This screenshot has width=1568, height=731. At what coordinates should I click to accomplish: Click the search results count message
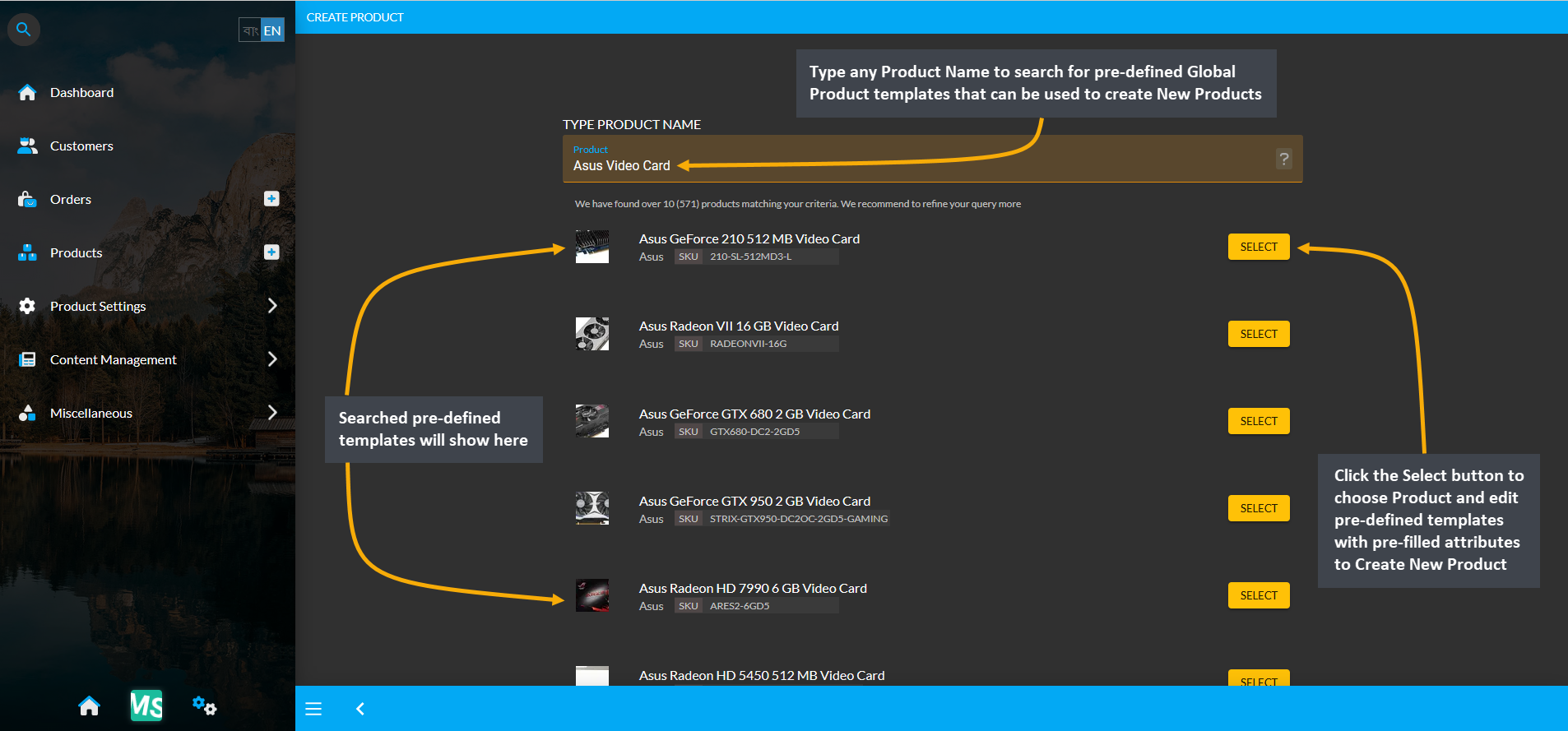(798, 204)
